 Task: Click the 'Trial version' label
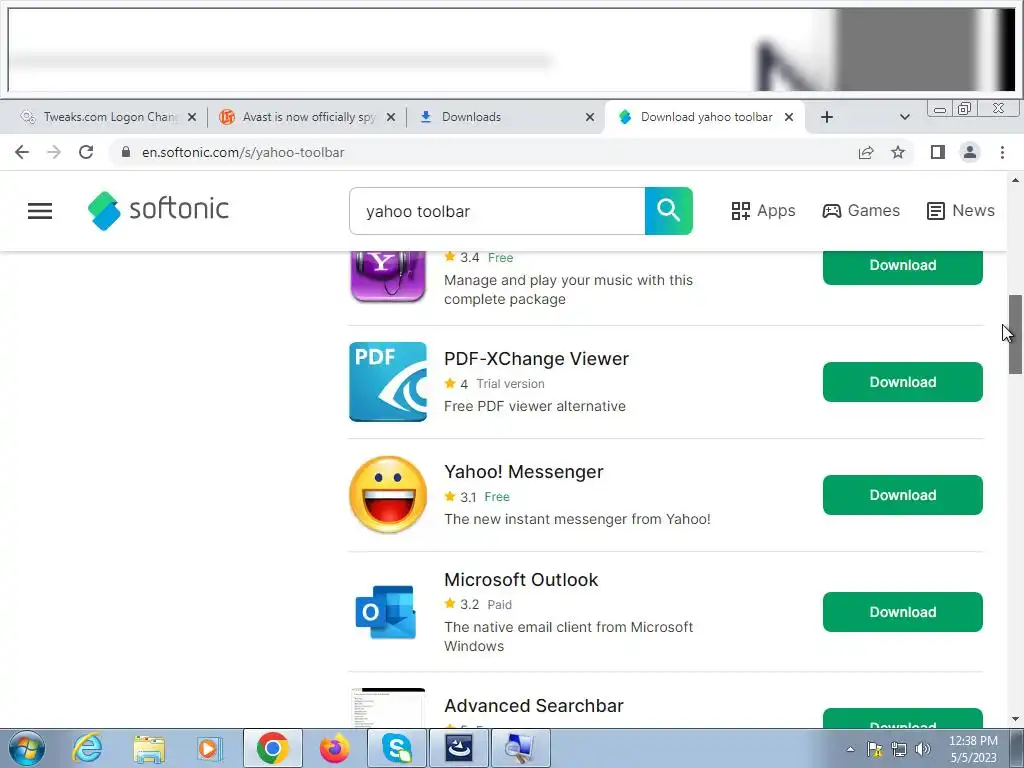tap(510, 383)
